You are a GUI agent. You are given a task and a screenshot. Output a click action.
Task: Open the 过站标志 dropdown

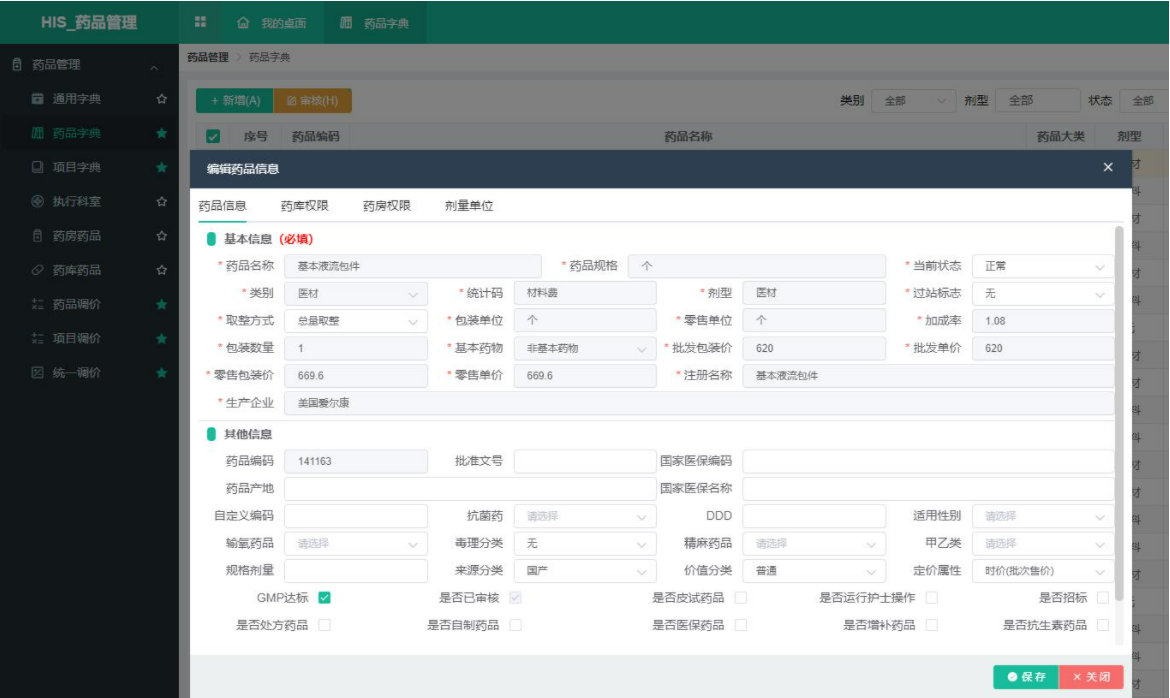1043,293
